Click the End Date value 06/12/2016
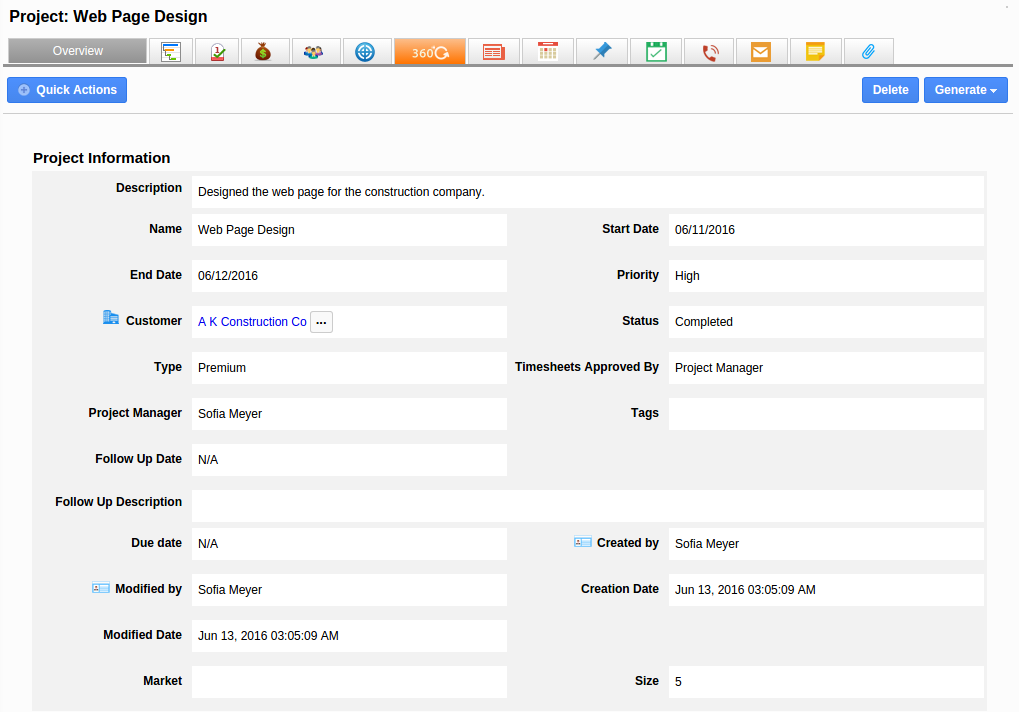Viewport: 1019px width, 712px height. [227, 276]
